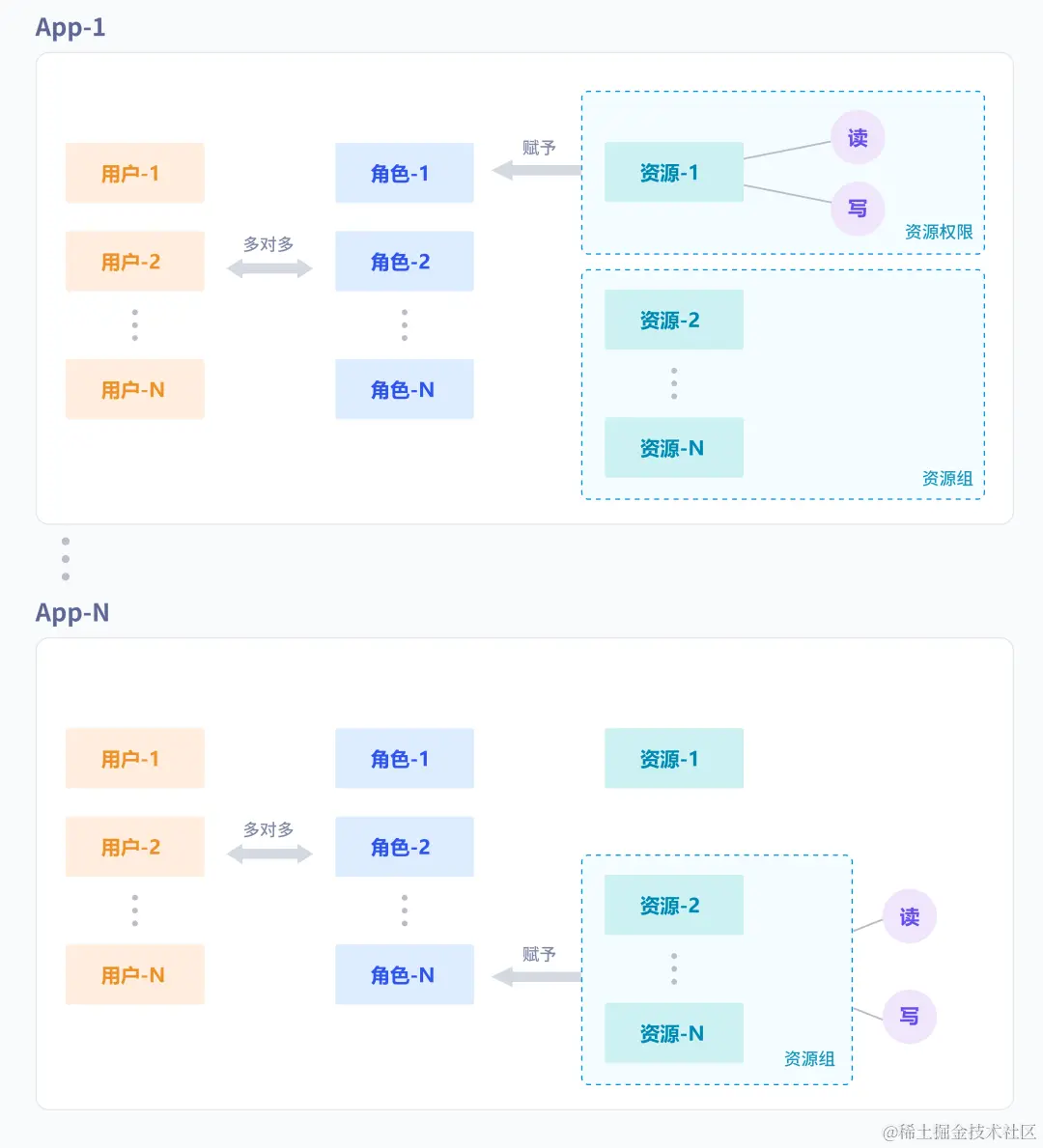Click 资源-N block in App-N 资源组

click(x=674, y=1033)
